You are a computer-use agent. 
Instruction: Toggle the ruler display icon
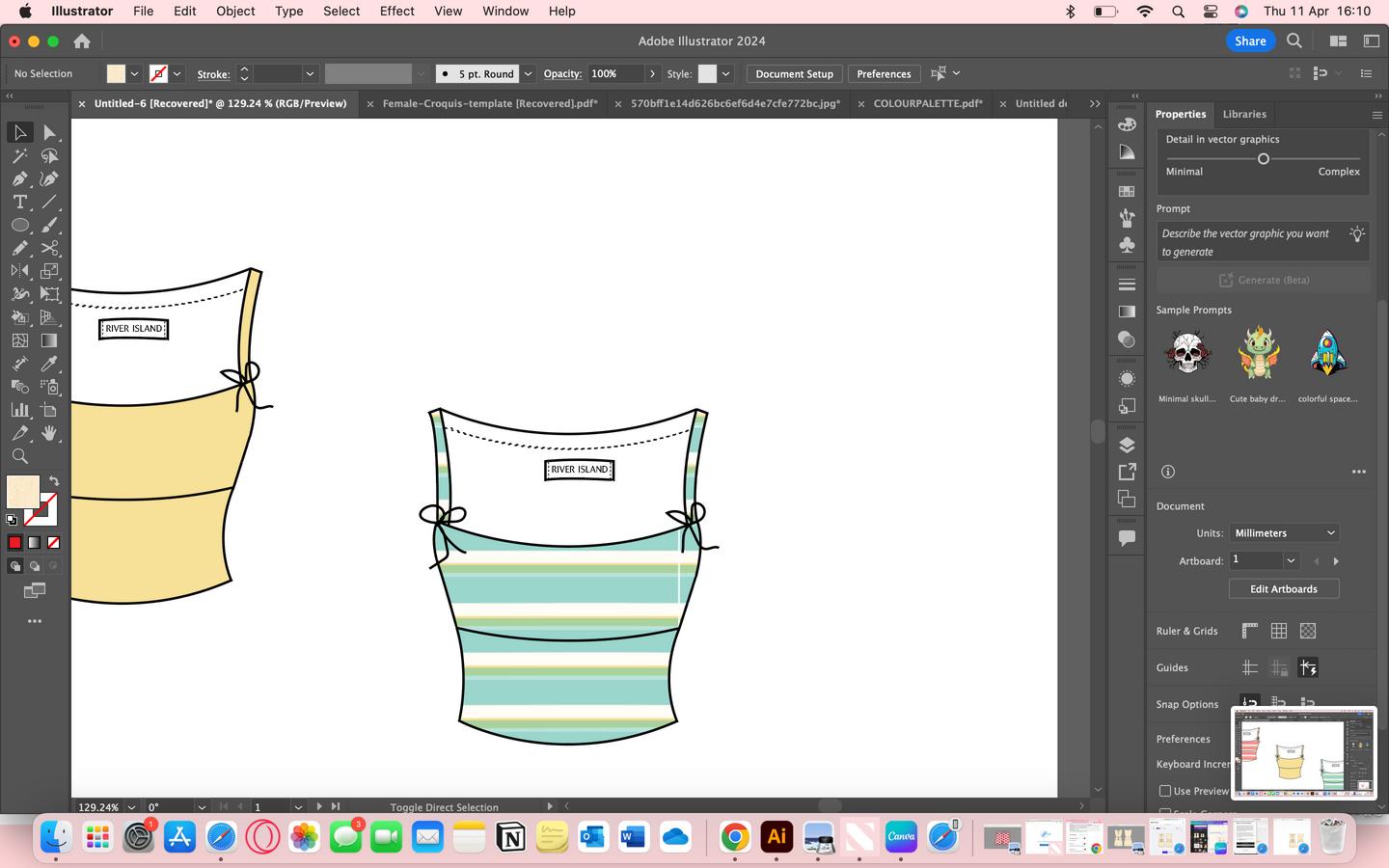coord(1249,631)
